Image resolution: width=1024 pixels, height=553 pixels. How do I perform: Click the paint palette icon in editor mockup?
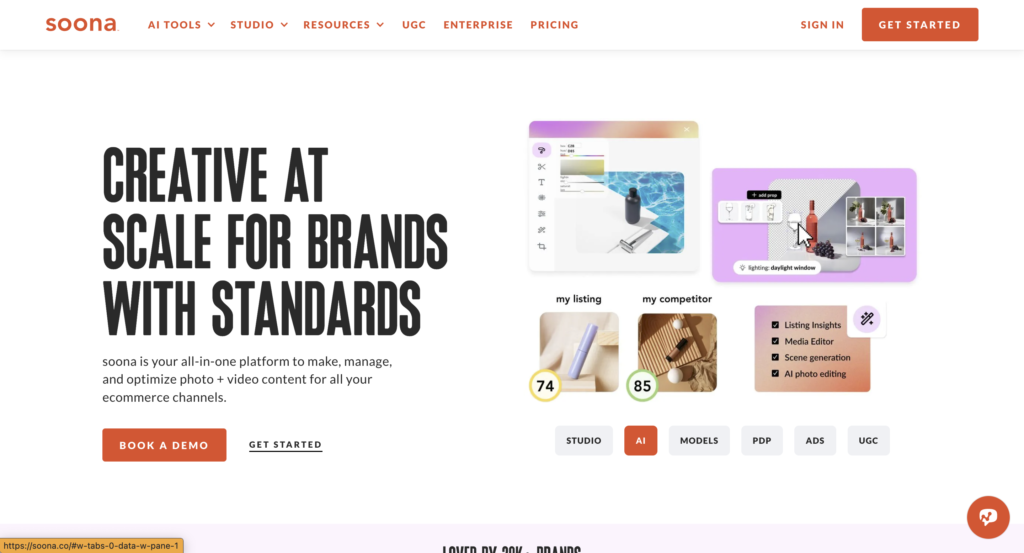click(541, 150)
